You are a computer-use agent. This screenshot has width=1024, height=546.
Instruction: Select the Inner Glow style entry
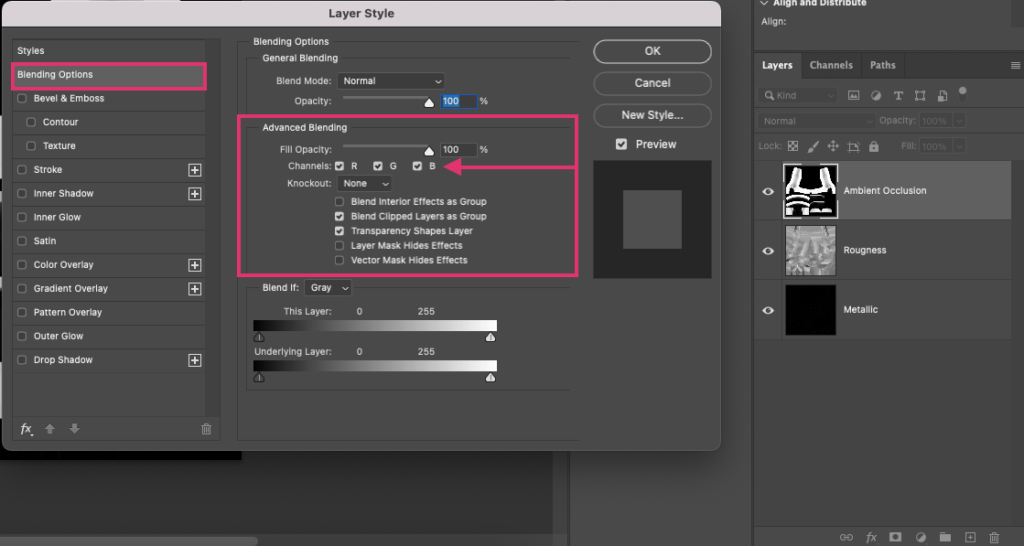108,217
